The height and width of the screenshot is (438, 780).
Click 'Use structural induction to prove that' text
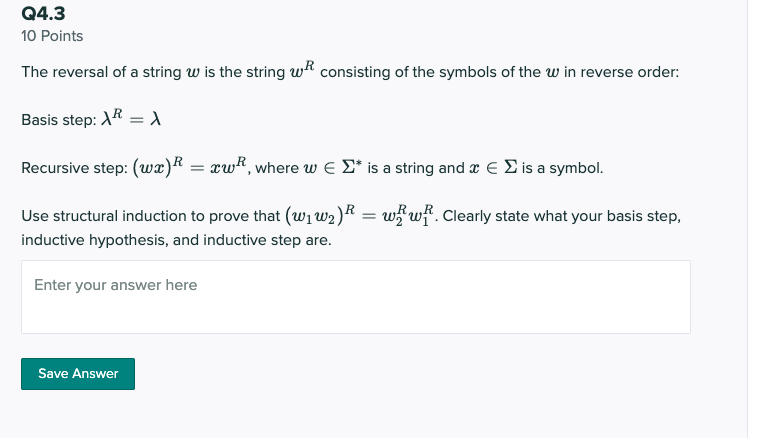coord(151,216)
